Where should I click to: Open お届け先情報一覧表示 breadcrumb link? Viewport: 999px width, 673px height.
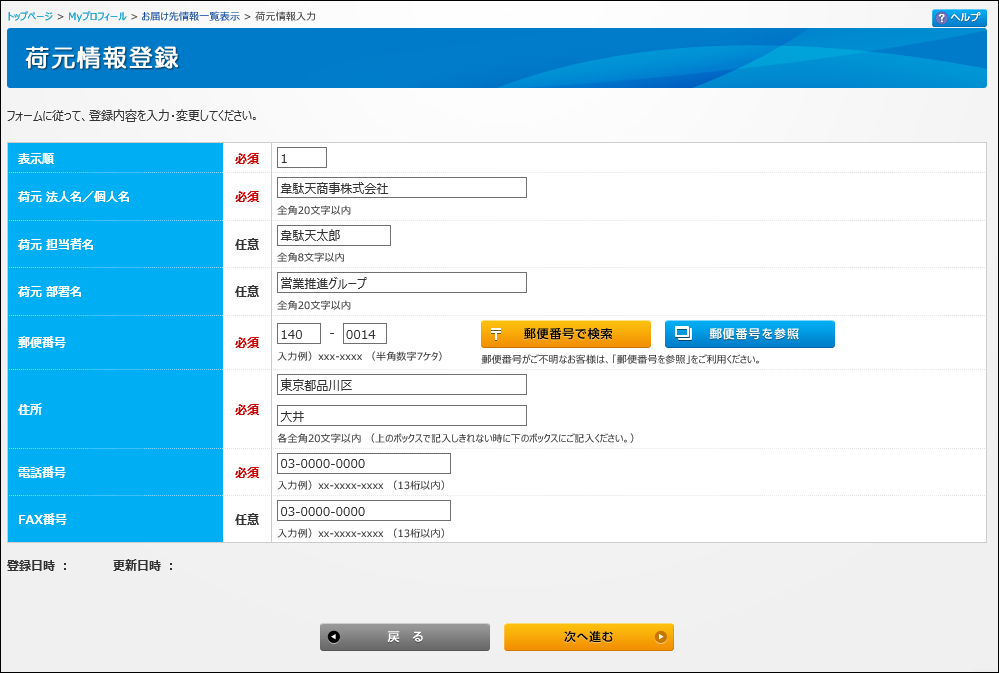190,17
